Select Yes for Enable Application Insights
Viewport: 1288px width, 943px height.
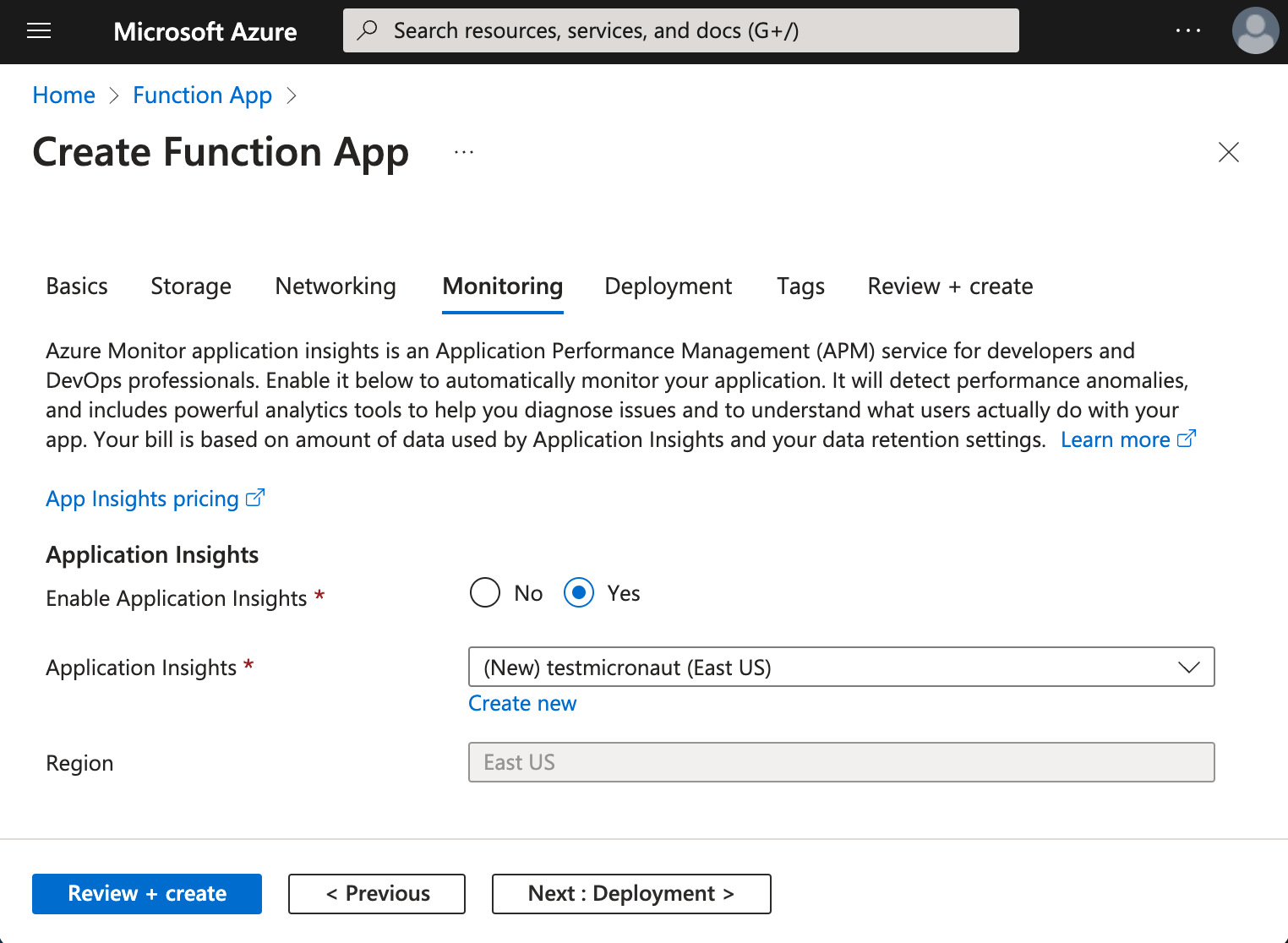(x=579, y=592)
